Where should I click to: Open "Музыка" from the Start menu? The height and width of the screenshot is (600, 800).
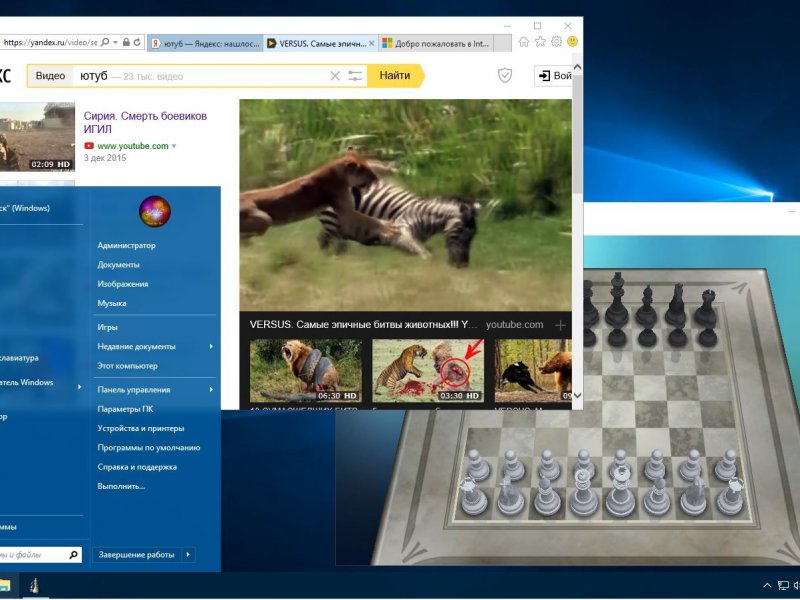[x=112, y=304]
